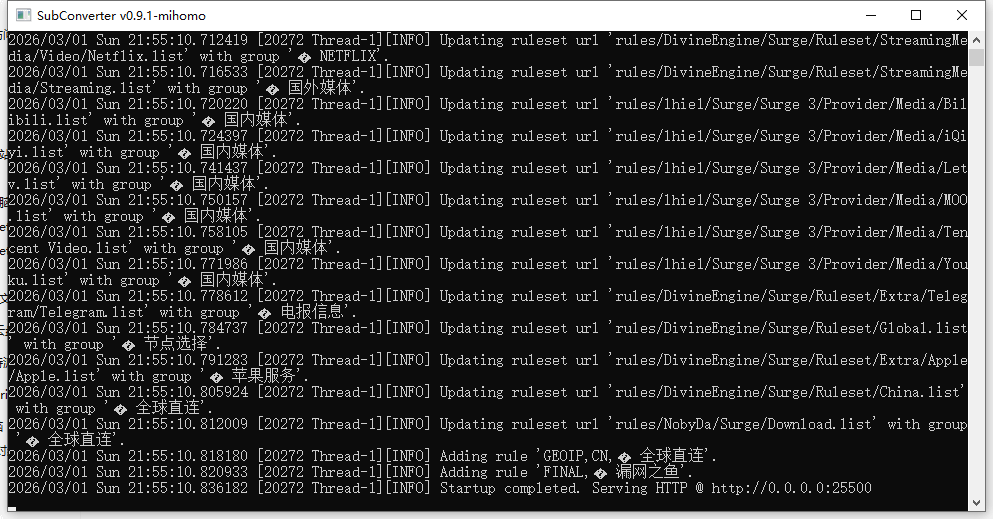The image size is (993, 519).
Task: Click the 电报信息 group name
Action: (x=311, y=312)
